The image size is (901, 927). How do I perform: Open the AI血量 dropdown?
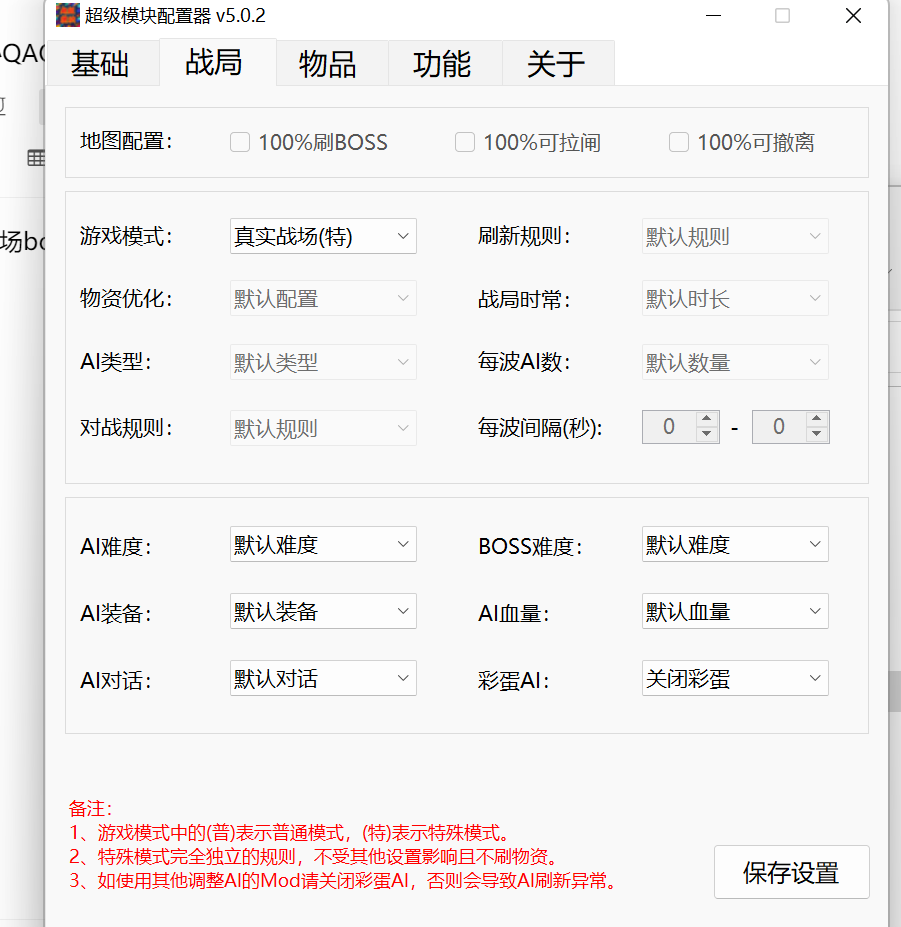coord(734,611)
